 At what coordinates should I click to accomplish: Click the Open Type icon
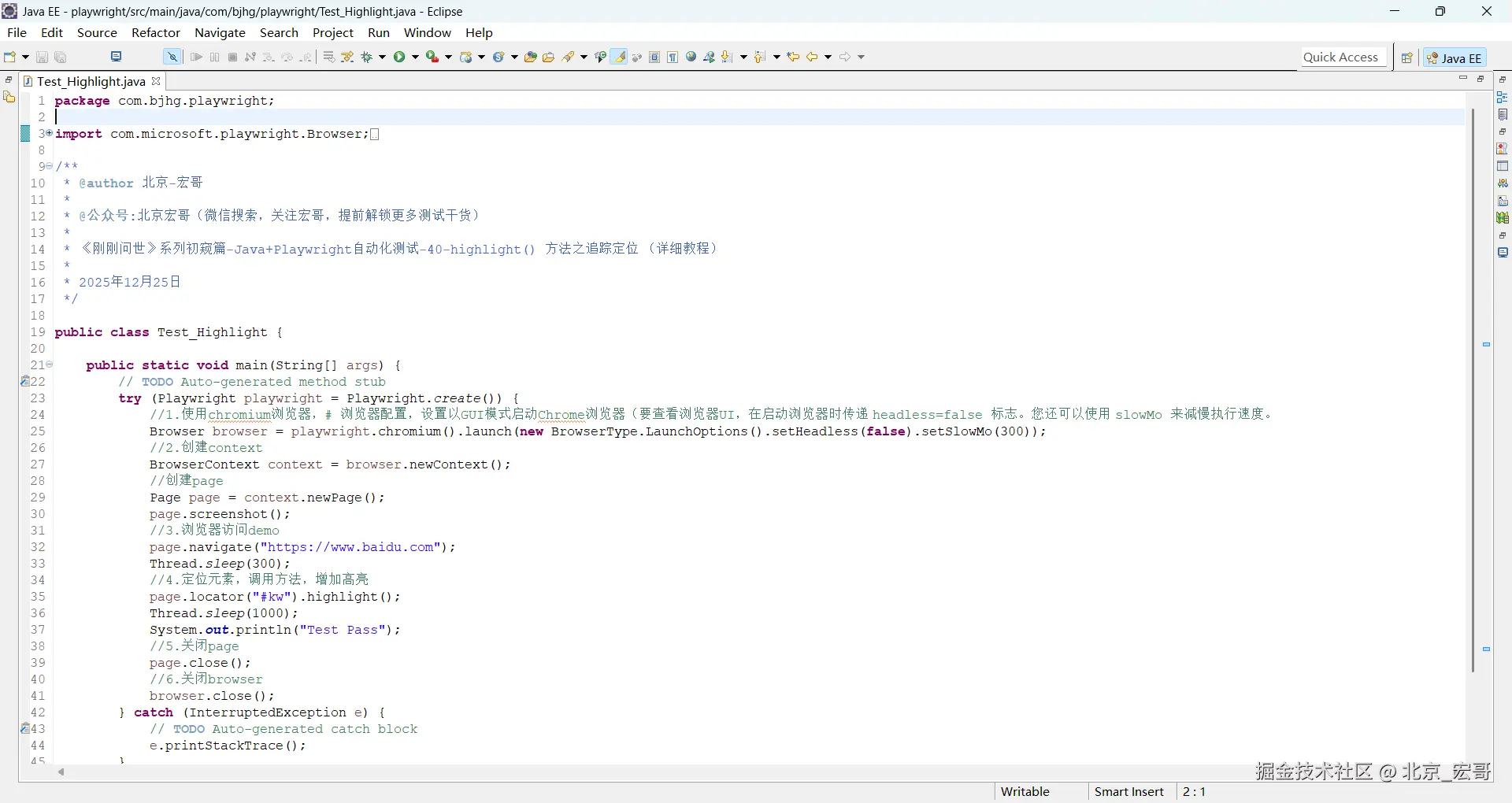coord(531,57)
